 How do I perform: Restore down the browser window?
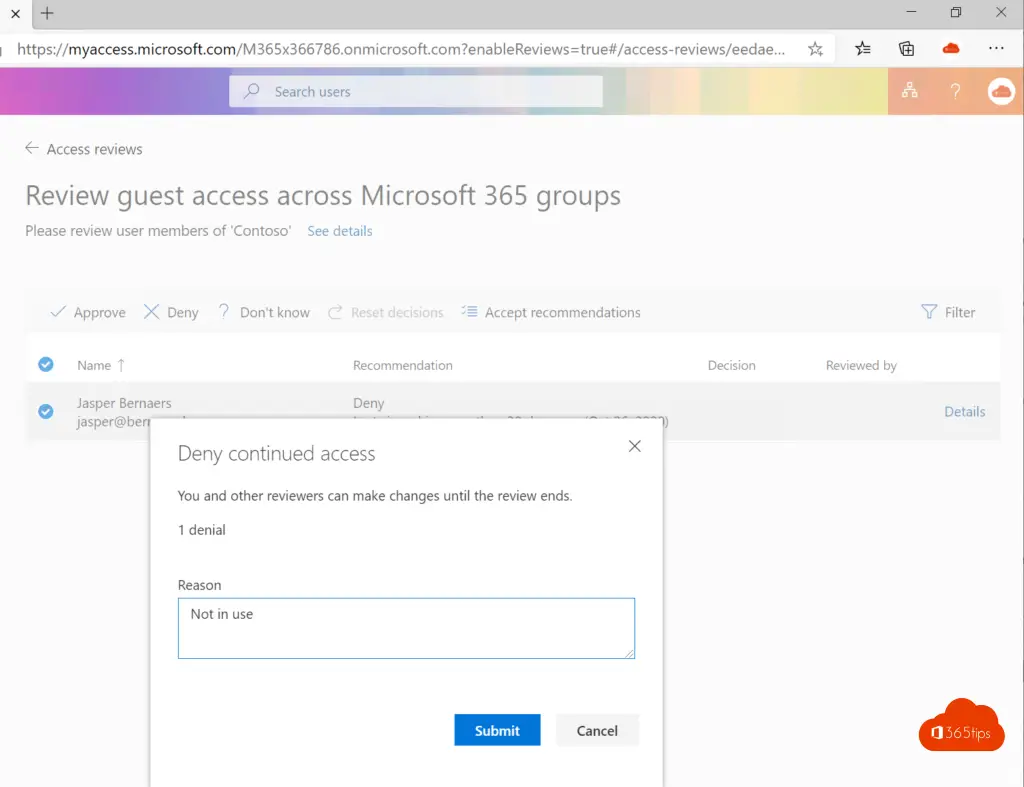[x=956, y=12]
